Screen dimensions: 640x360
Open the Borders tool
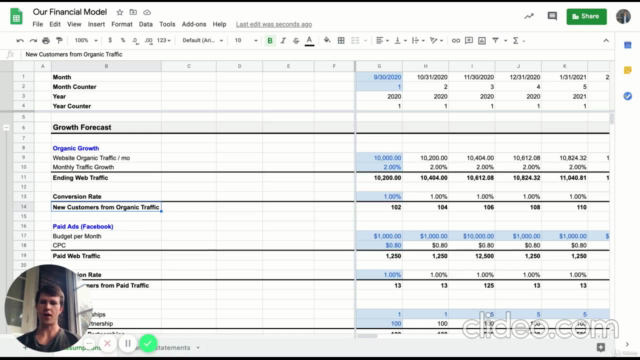click(x=341, y=40)
